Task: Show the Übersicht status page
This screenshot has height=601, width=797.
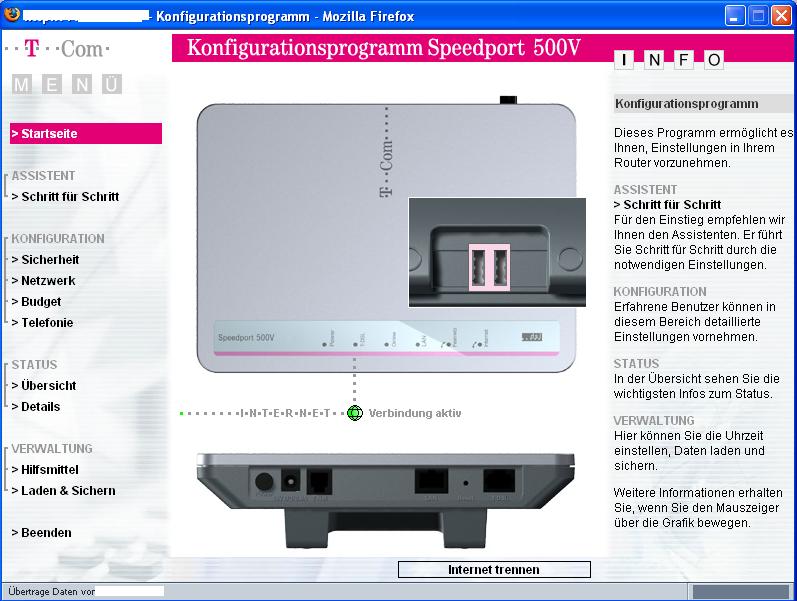Action: (x=44, y=385)
